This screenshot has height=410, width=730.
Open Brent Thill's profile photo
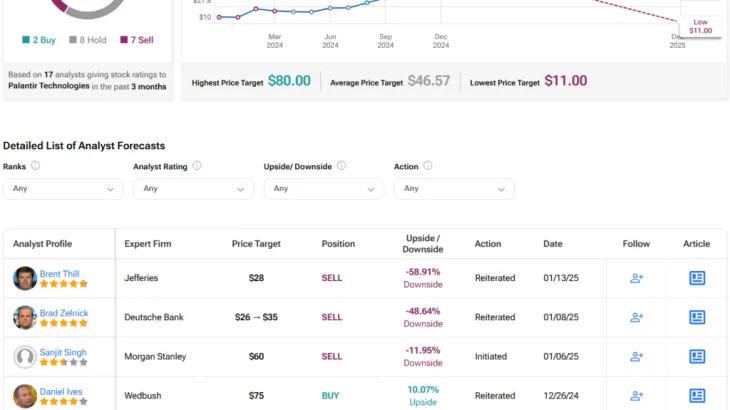coord(25,278)
